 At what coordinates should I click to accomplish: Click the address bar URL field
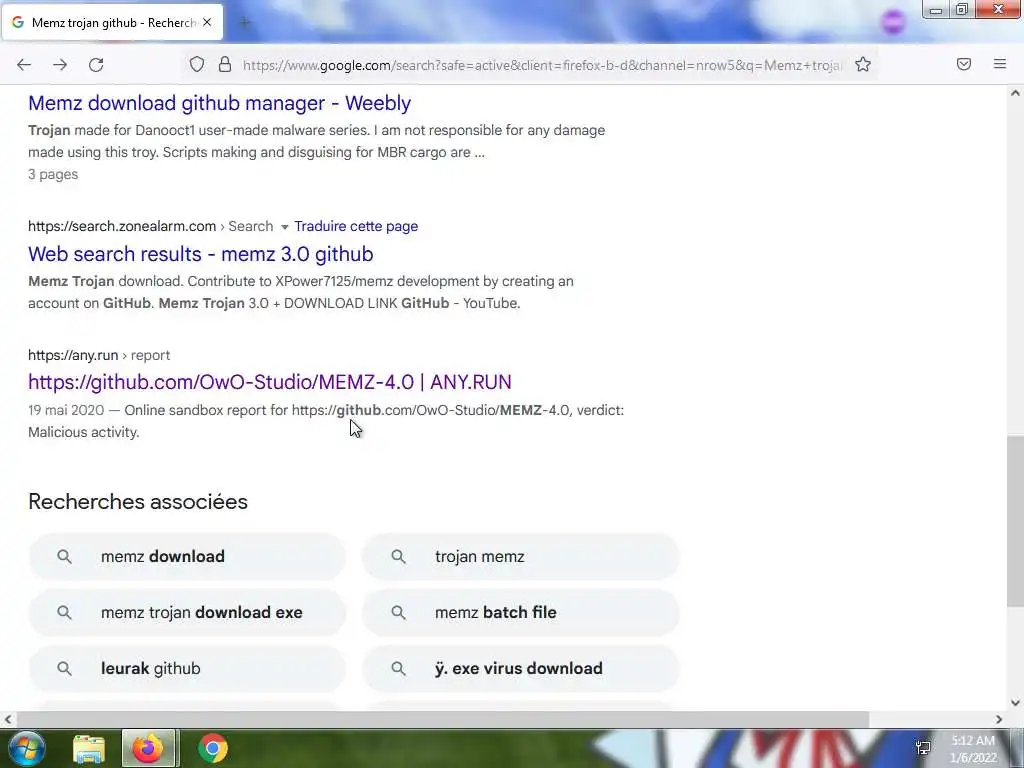[542, 65]
